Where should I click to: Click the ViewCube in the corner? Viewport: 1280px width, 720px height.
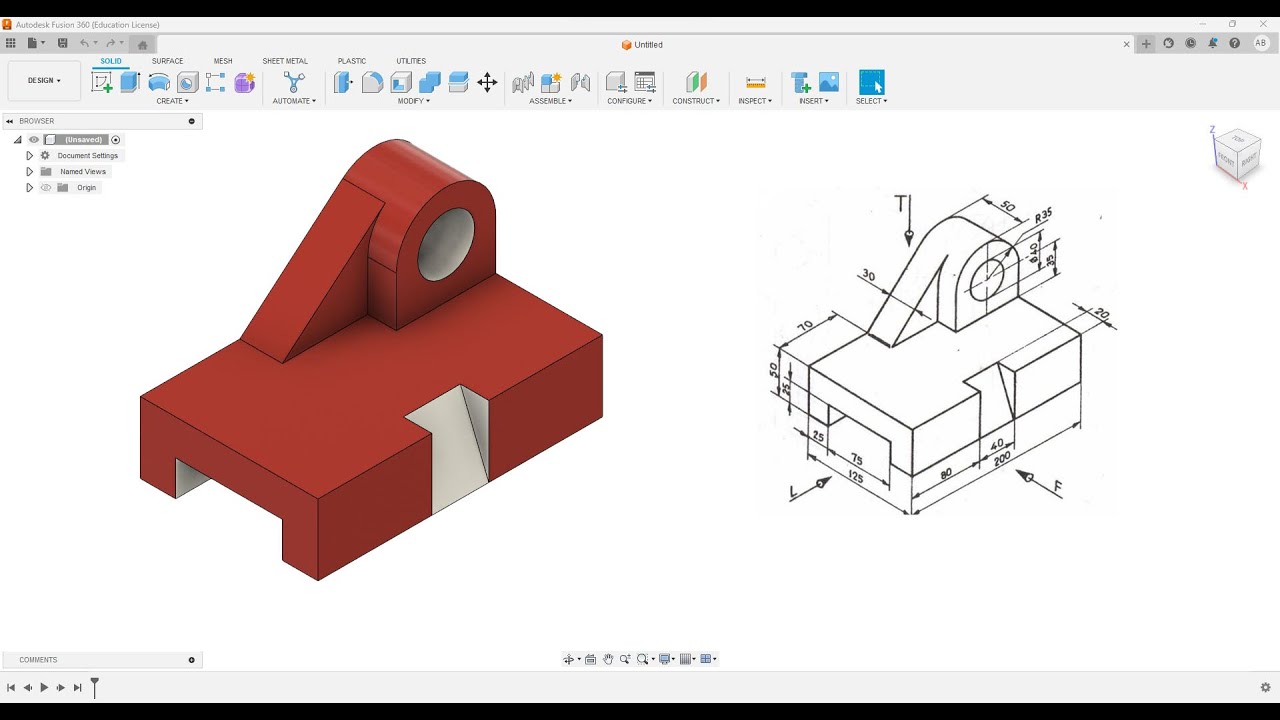[x=1236, y=153]
